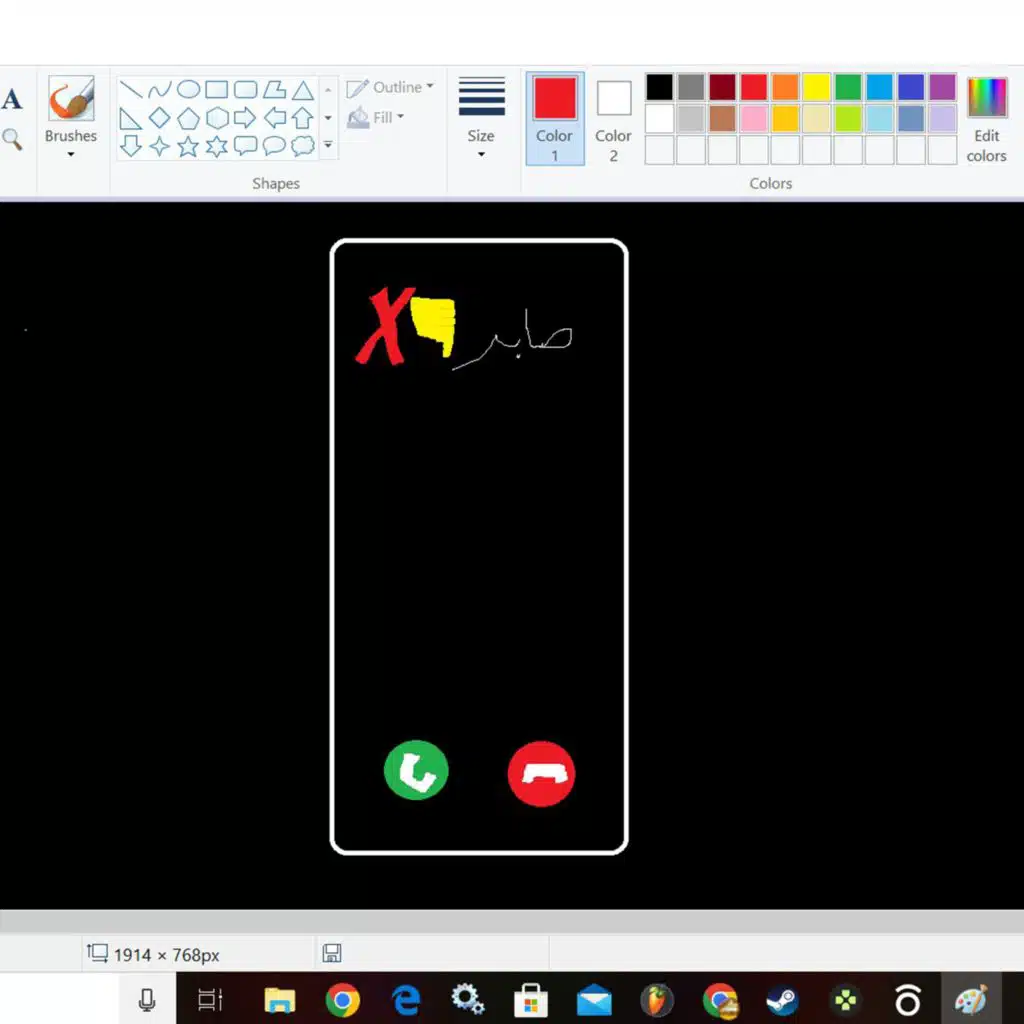Open Steam from the taskbar
The width and height of the screenshot is (1024, 1024).
[x=782, y=1000]
